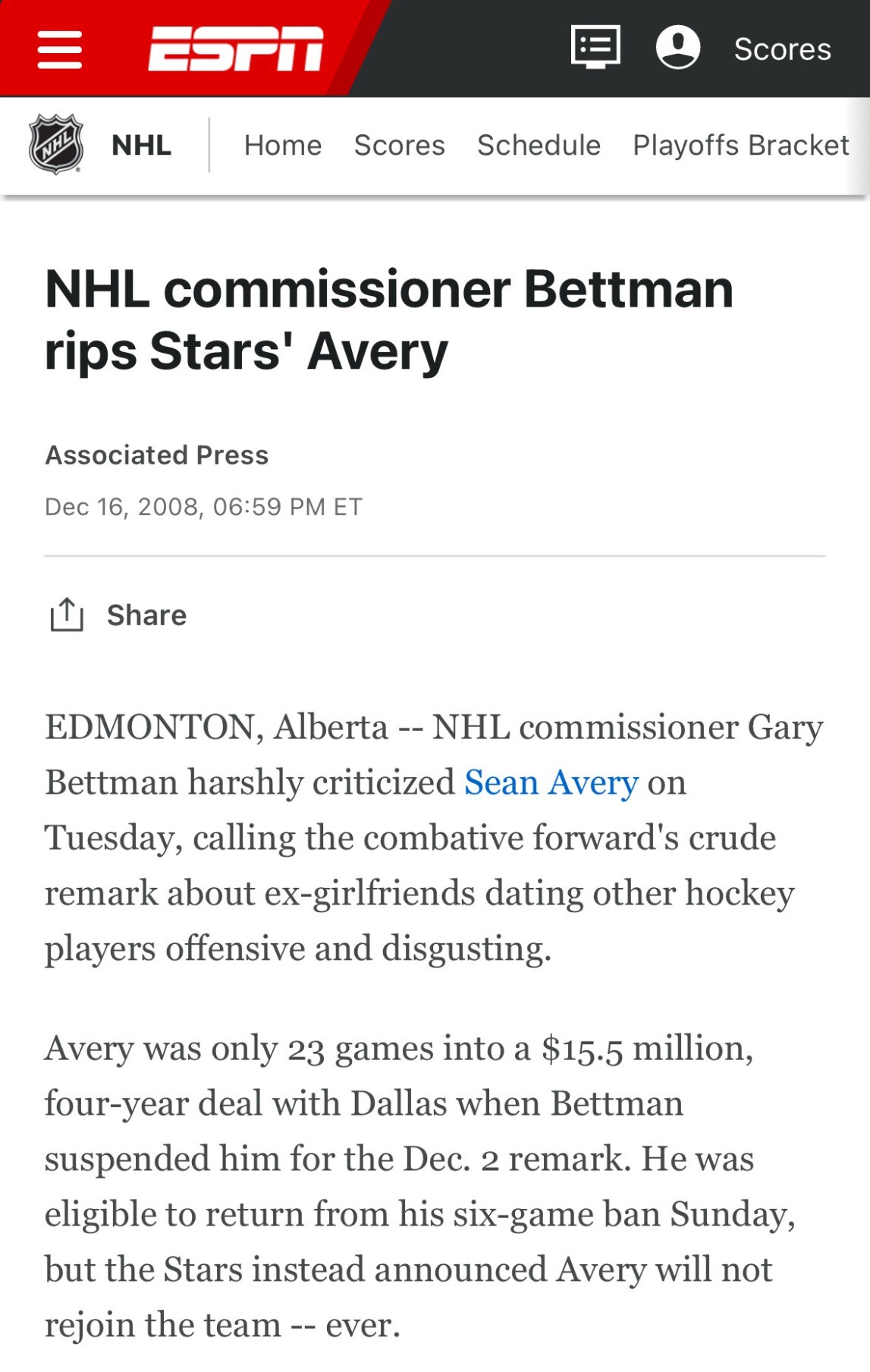Tap the share arrow icon
Viewport: 870px width, 1372px height.
pos(67,615)
